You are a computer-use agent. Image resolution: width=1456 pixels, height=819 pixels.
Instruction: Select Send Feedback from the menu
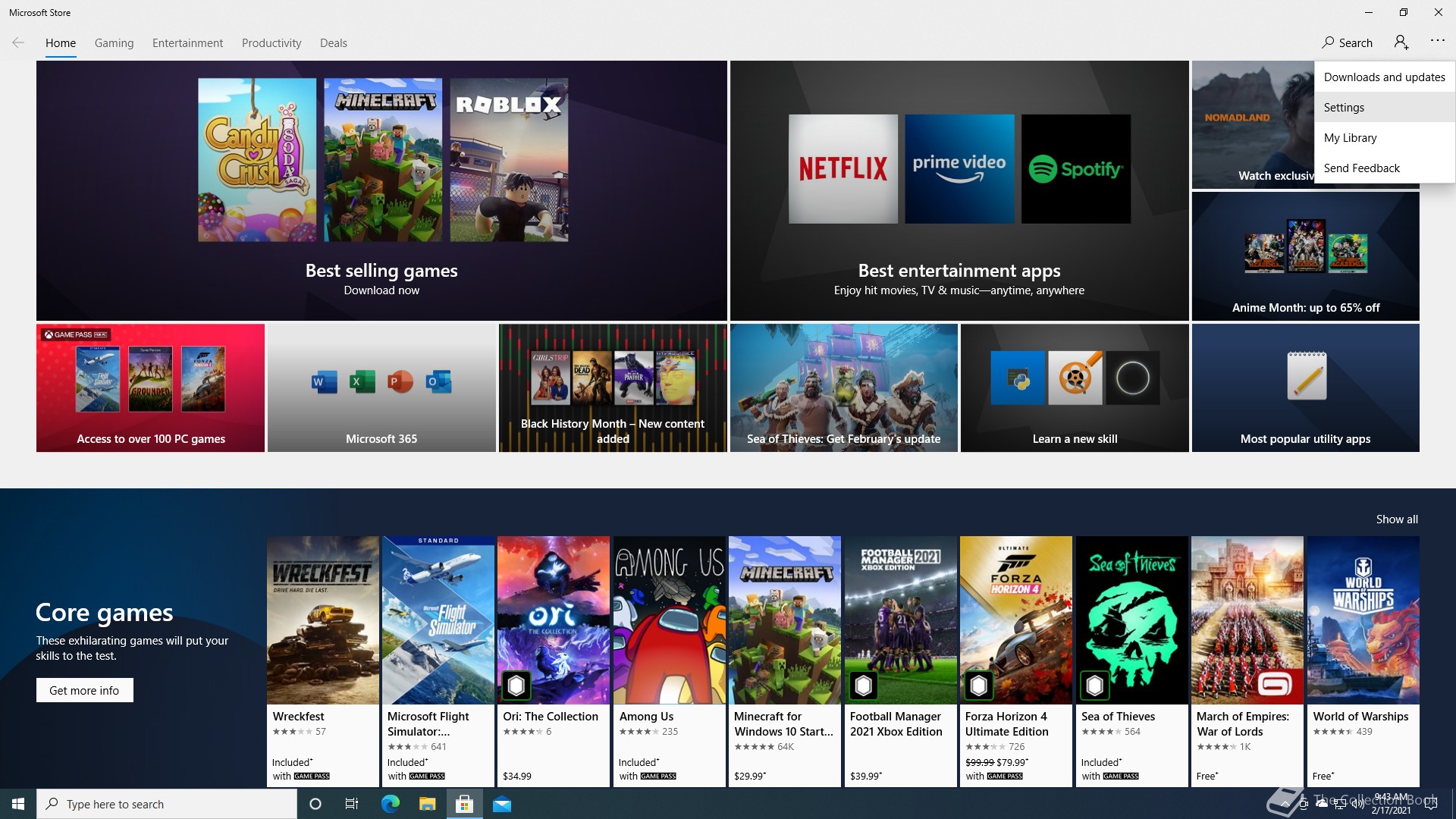point(1384,168)
